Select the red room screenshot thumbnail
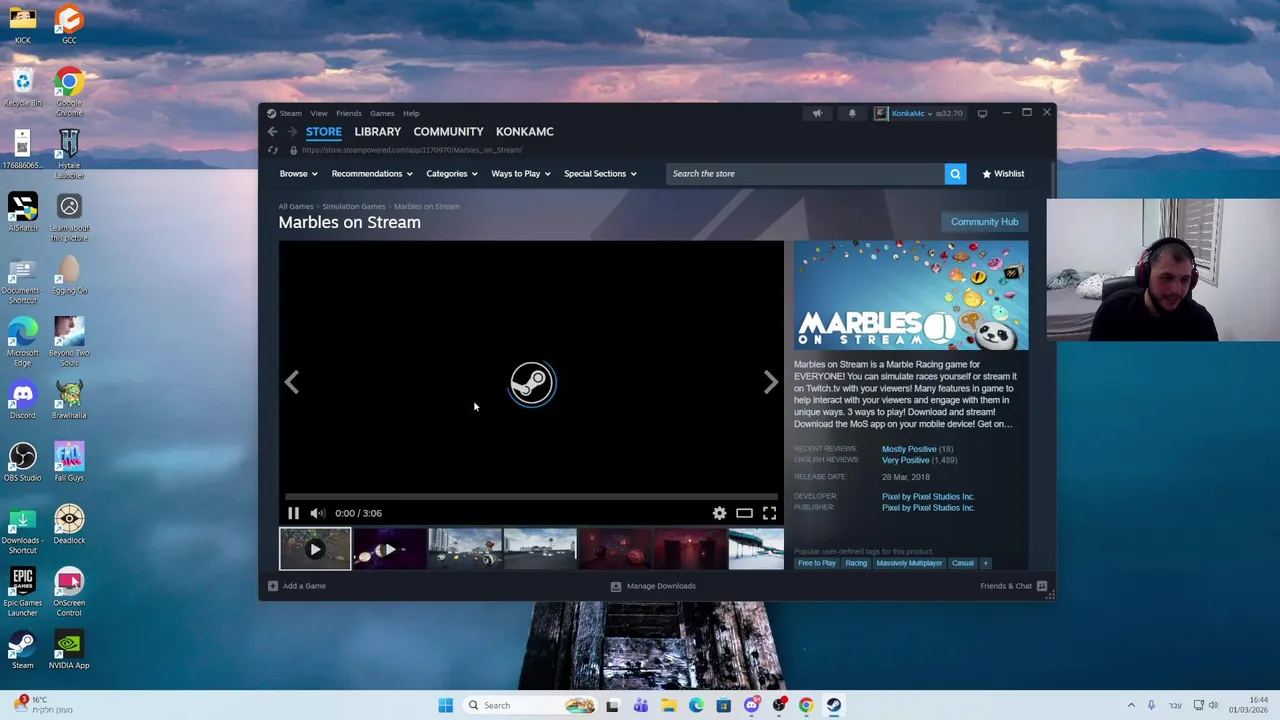This screenshot has width=1280, height=720. (690, 549)
